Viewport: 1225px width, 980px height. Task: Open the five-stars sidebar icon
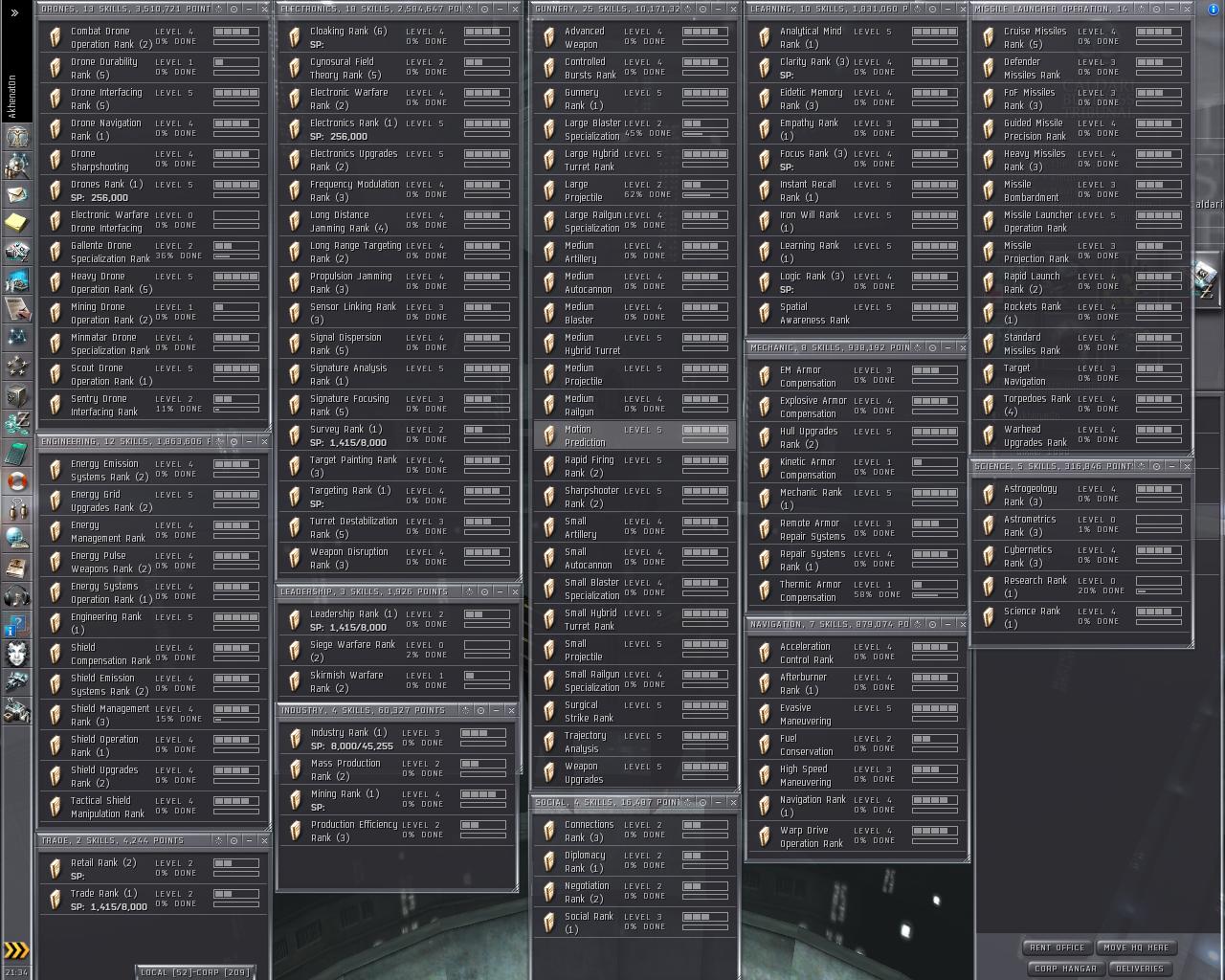16,366
